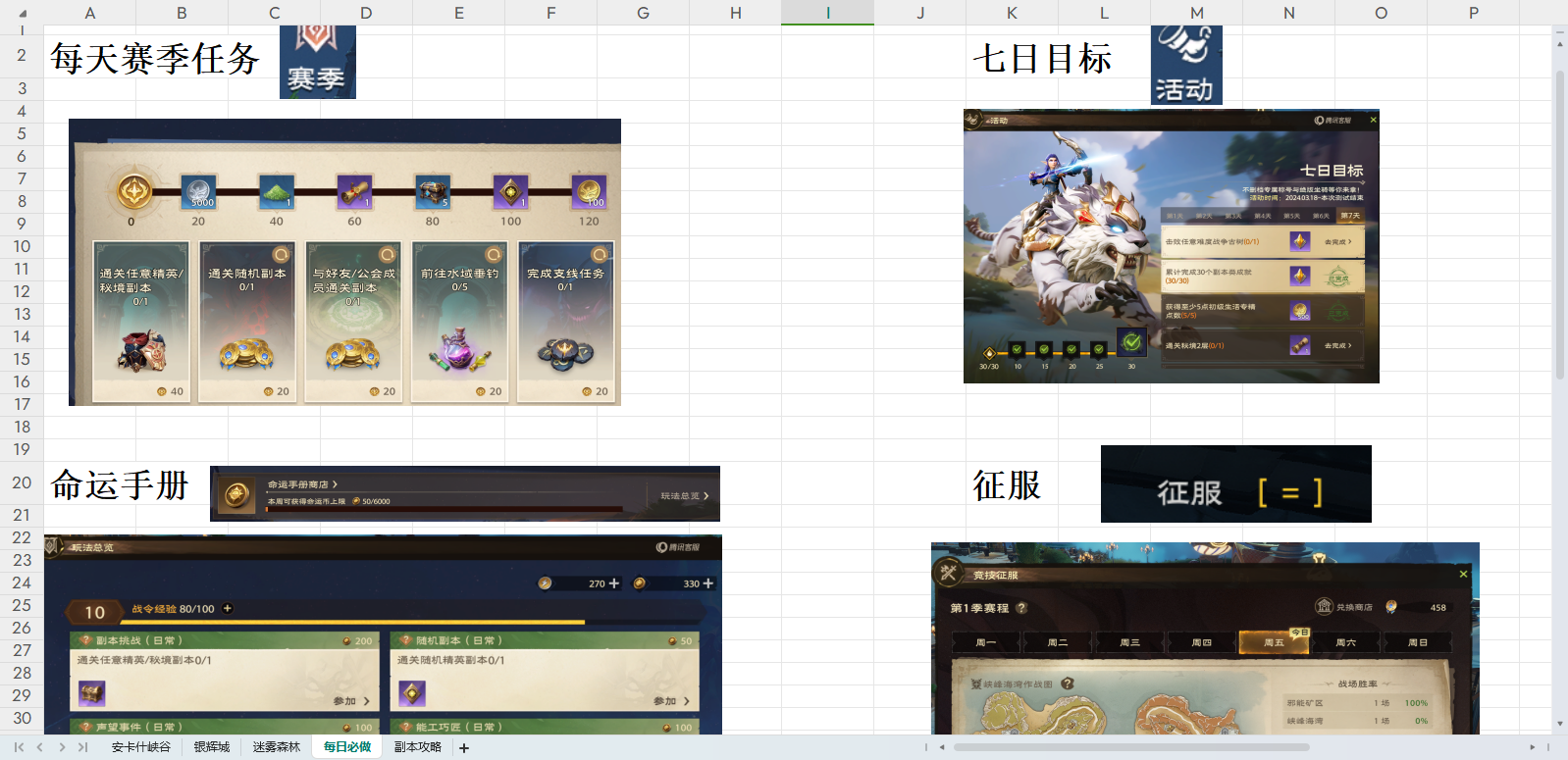Click the horizontal scrollbar thumb

[1131, 747]
